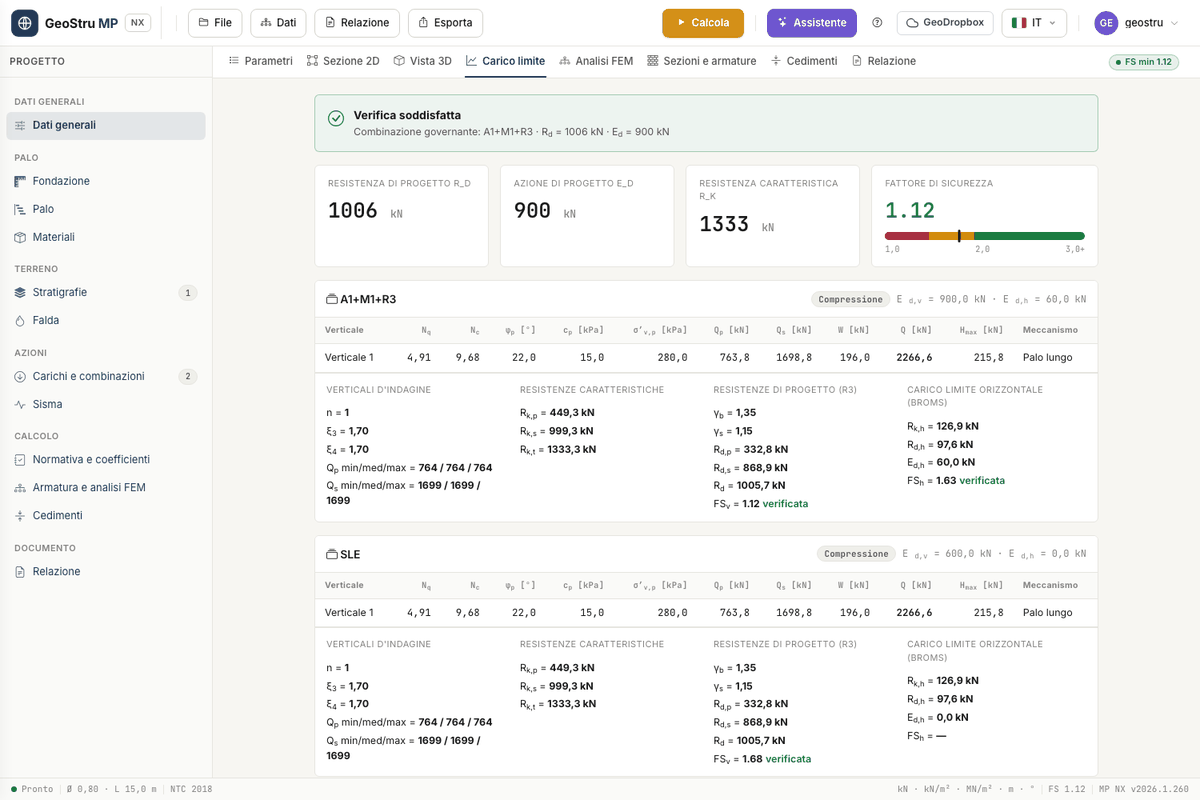The height and width of the screenshot is (800, 1200).
Task: Open Fondazione in the sidebar
Action: pos(105,181)
